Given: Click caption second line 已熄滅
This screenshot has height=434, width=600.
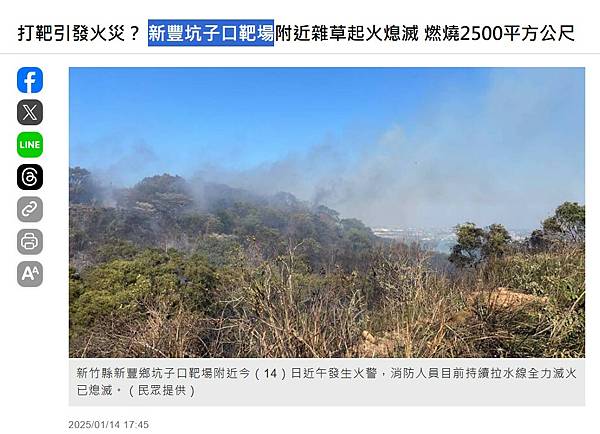Looking at the screenshot, I should point(94,390).
